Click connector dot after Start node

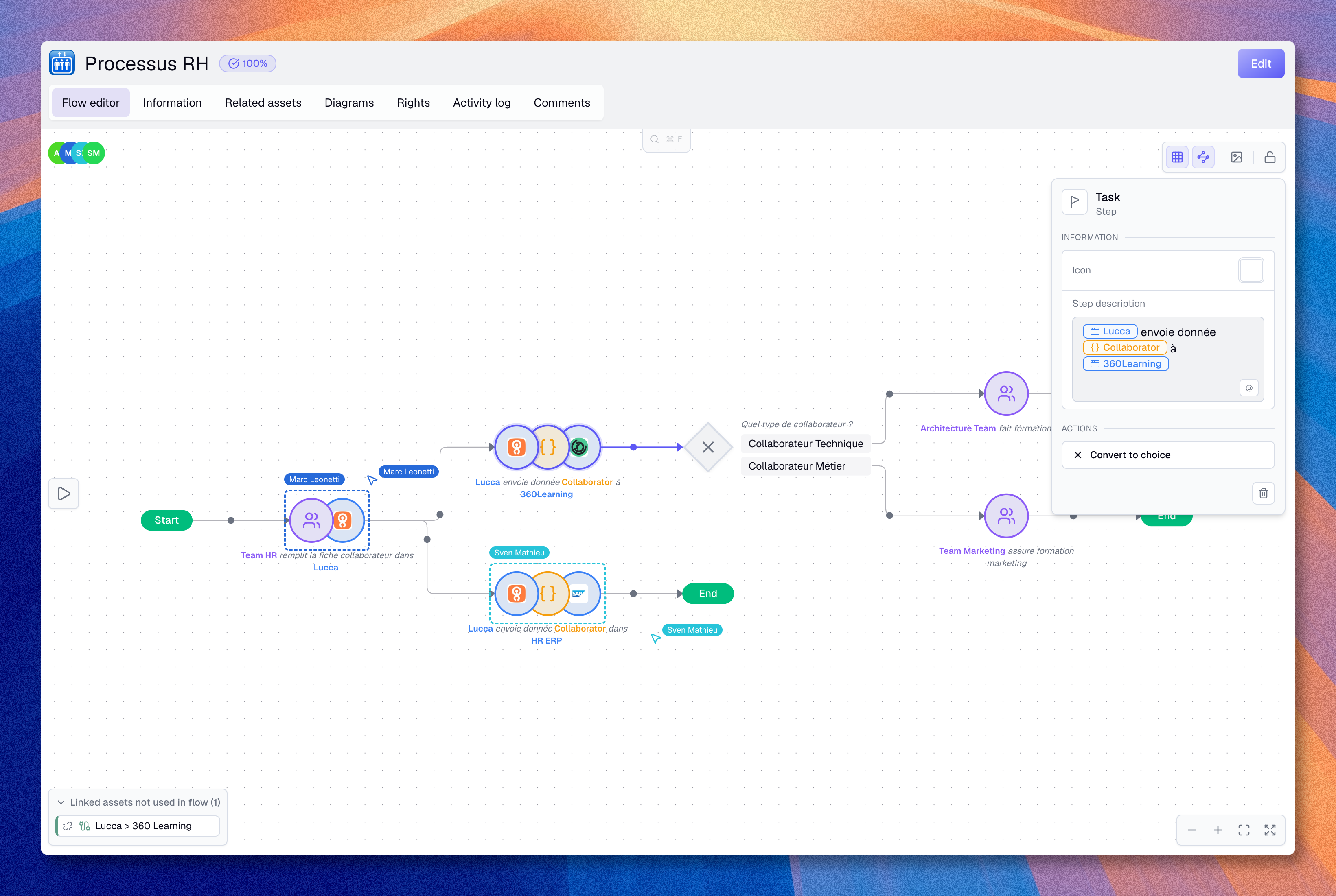pyautogui.click(x=231, y=520)
